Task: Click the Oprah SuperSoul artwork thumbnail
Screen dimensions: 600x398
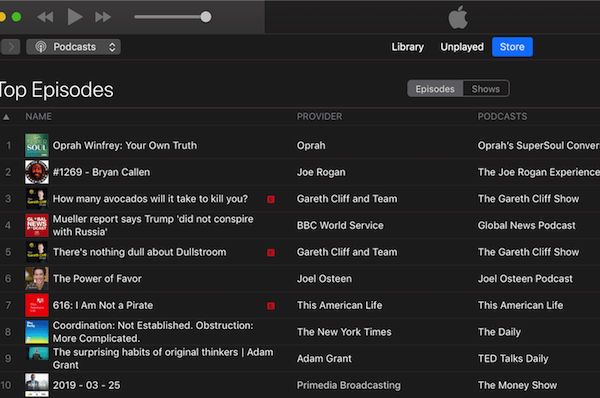Action: click(x=37, y=145)
